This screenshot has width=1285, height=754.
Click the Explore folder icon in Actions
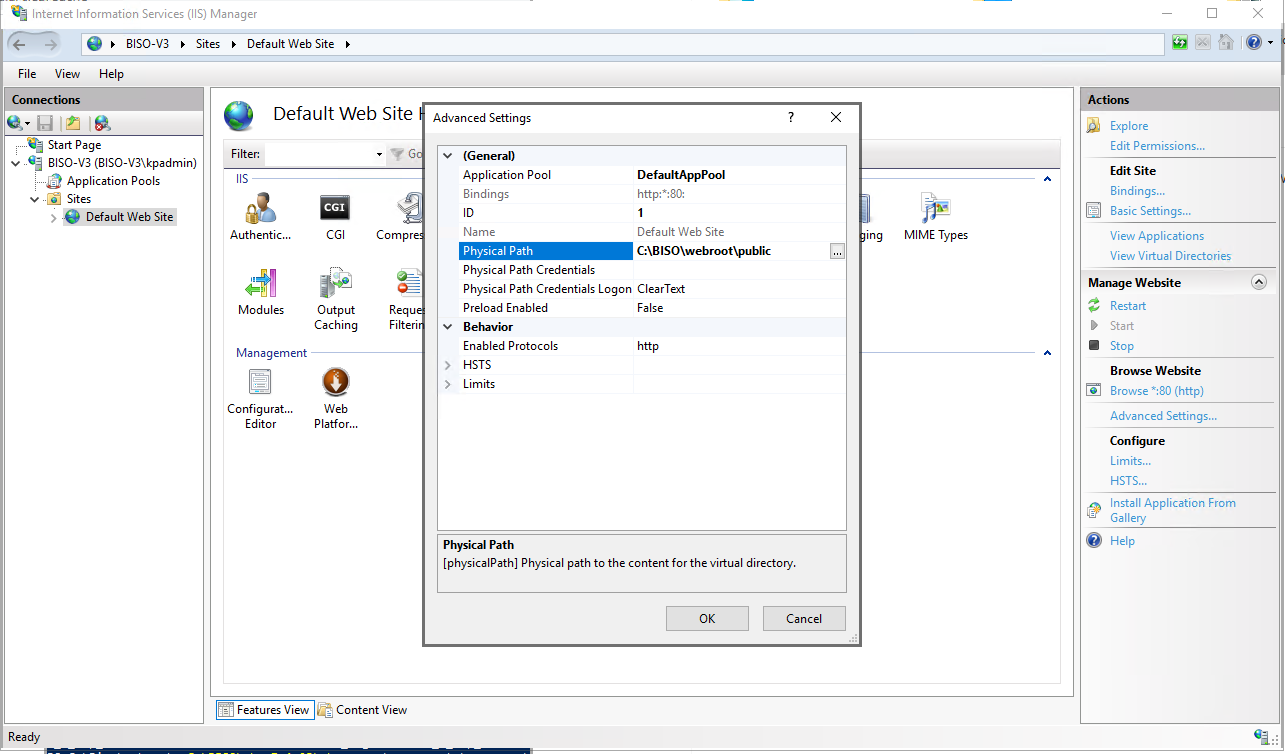click(x=1095, y=126)
